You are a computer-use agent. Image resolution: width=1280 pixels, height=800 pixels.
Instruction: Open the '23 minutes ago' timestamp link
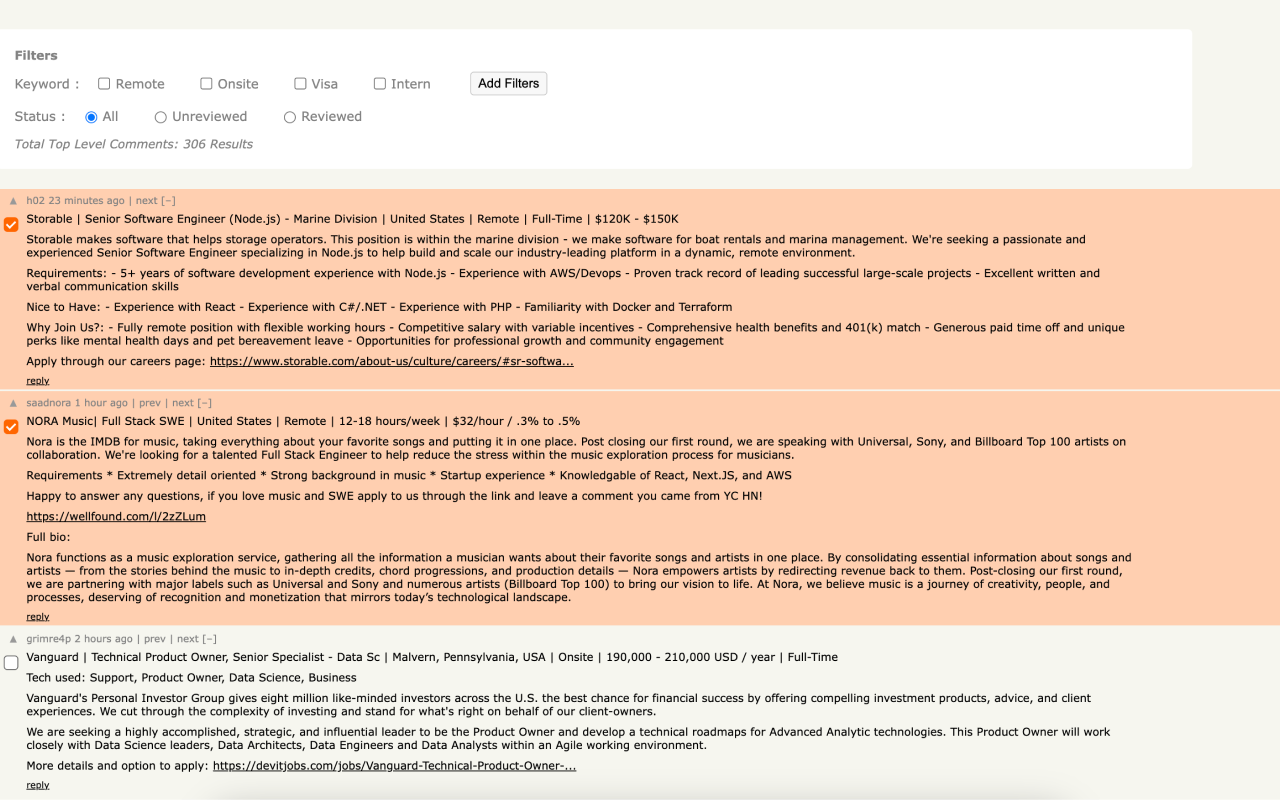point(87,201)
